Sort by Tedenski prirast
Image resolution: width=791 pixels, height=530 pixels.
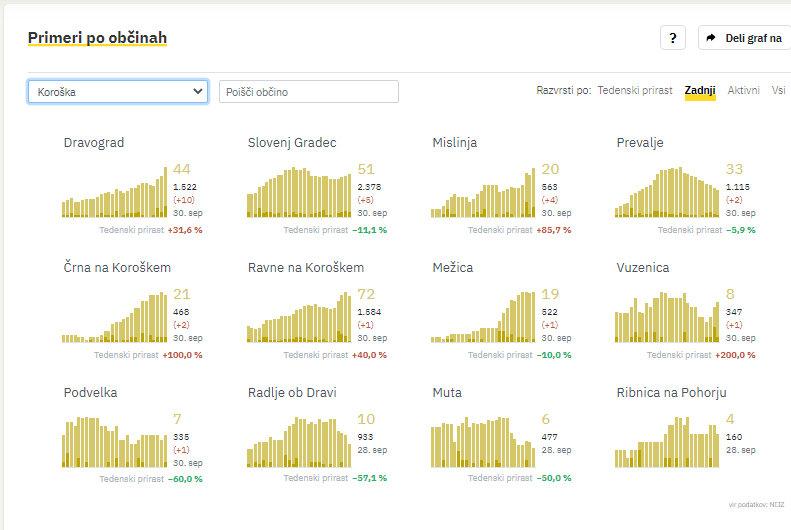(634, 91)
